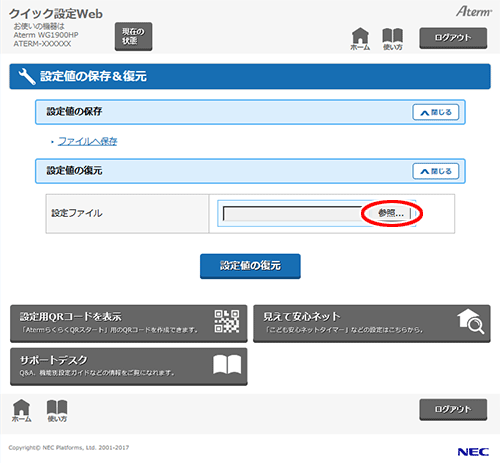Open 設定用QRコードを表示 panel

(129, 323)
